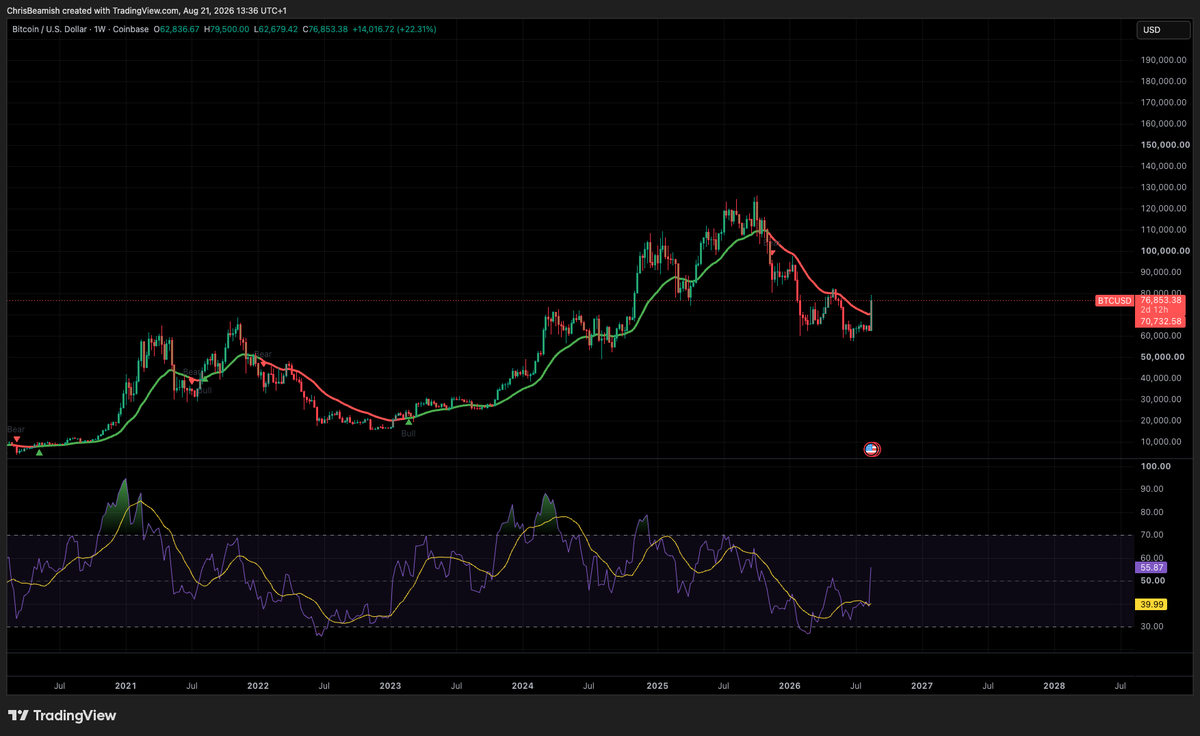Click the 2023 label on time axis
1200x736 pixels.
[390, 686]
